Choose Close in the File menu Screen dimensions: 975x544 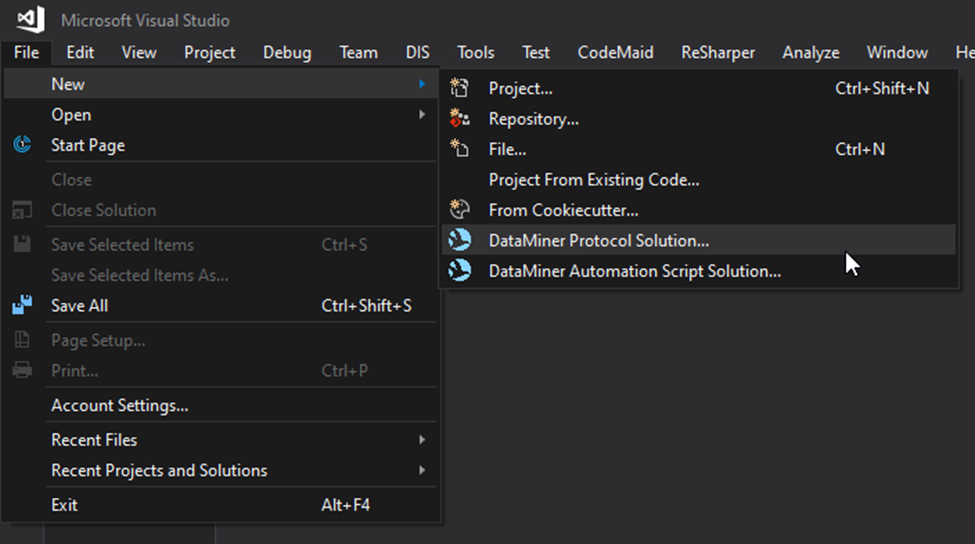tap(220, 180)
